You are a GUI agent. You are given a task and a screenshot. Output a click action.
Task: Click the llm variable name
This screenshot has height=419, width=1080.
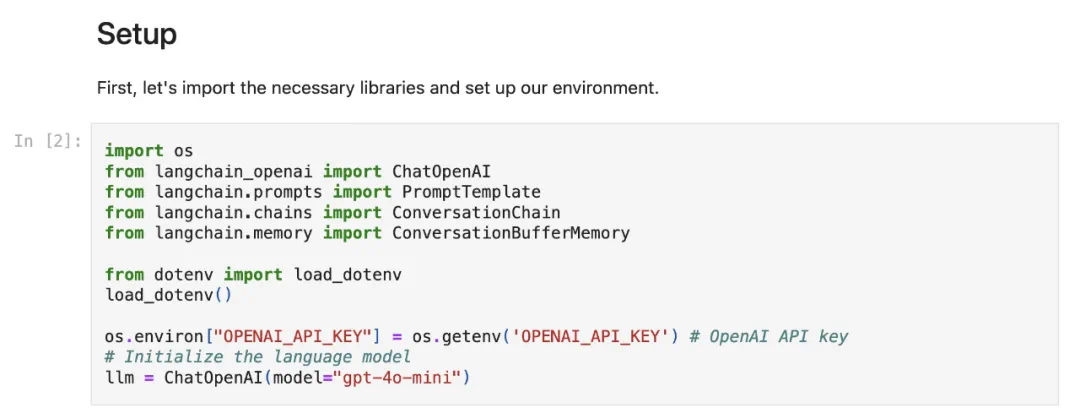[x=119, y=377]
